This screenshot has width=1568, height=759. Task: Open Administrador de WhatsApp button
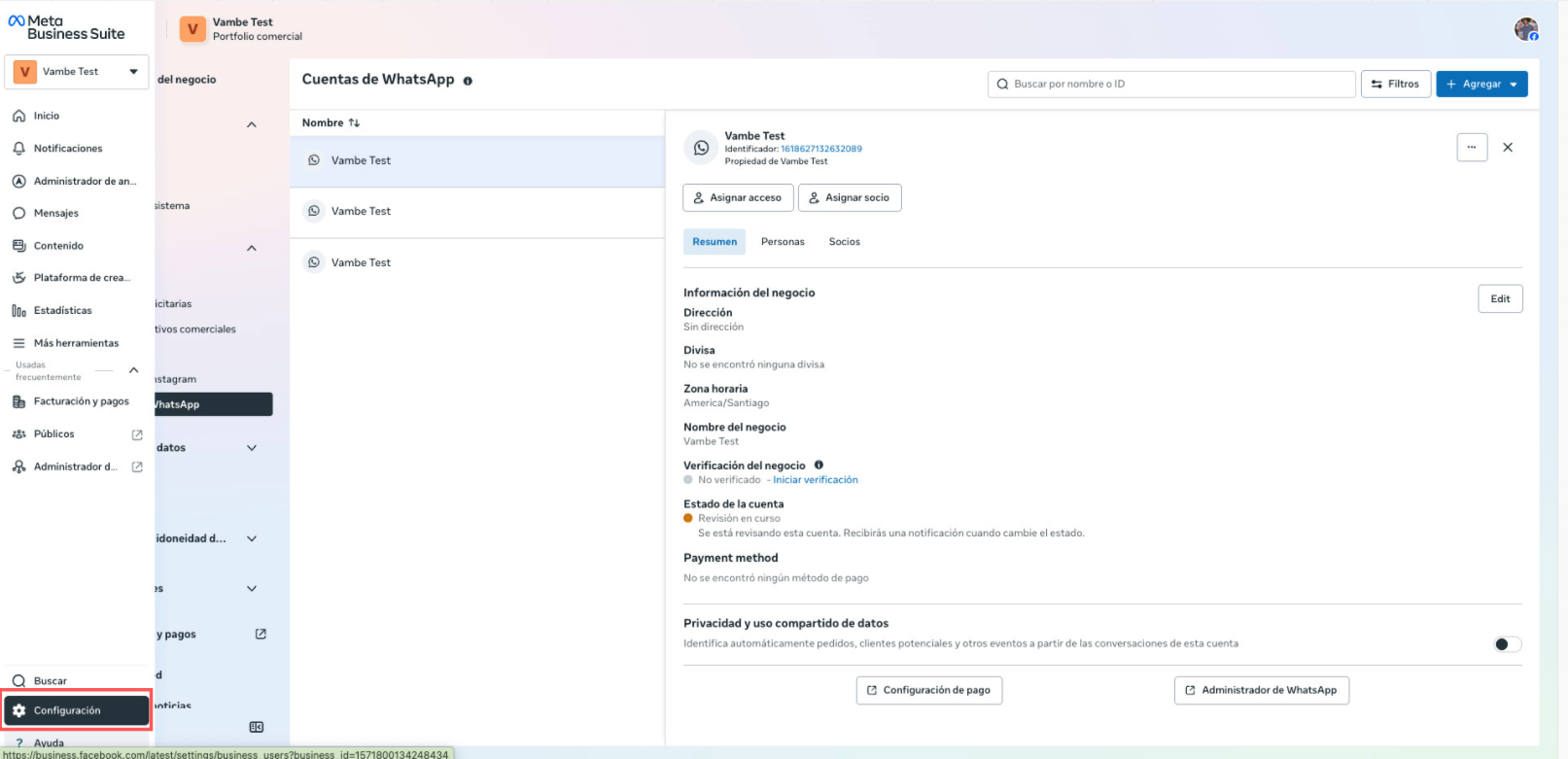(1261, 691)
